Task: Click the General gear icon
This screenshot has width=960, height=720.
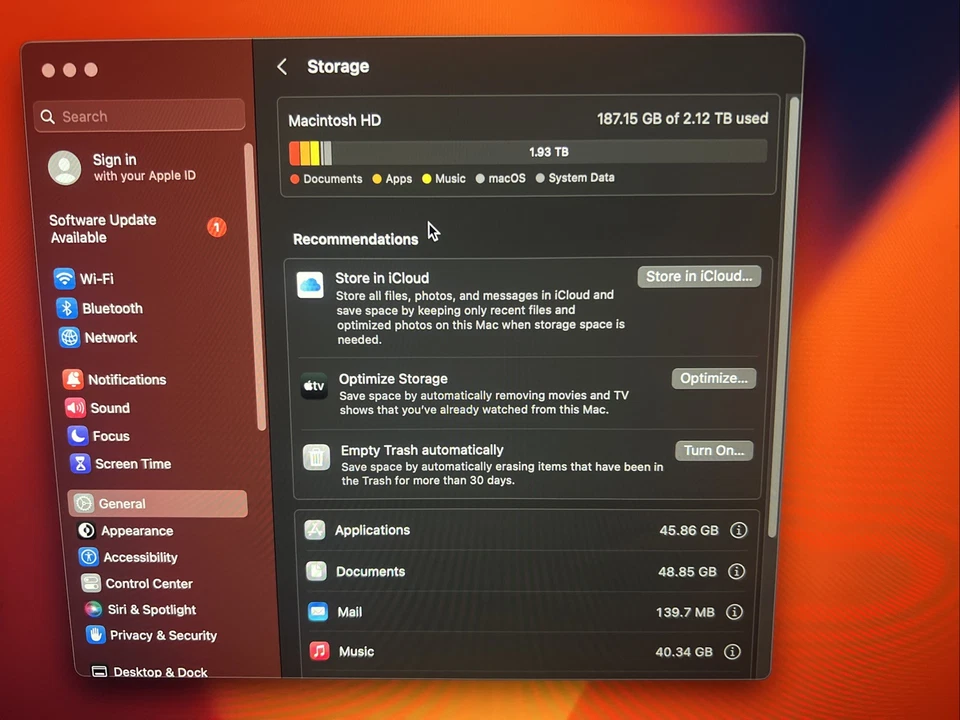Action: (84, 503)
